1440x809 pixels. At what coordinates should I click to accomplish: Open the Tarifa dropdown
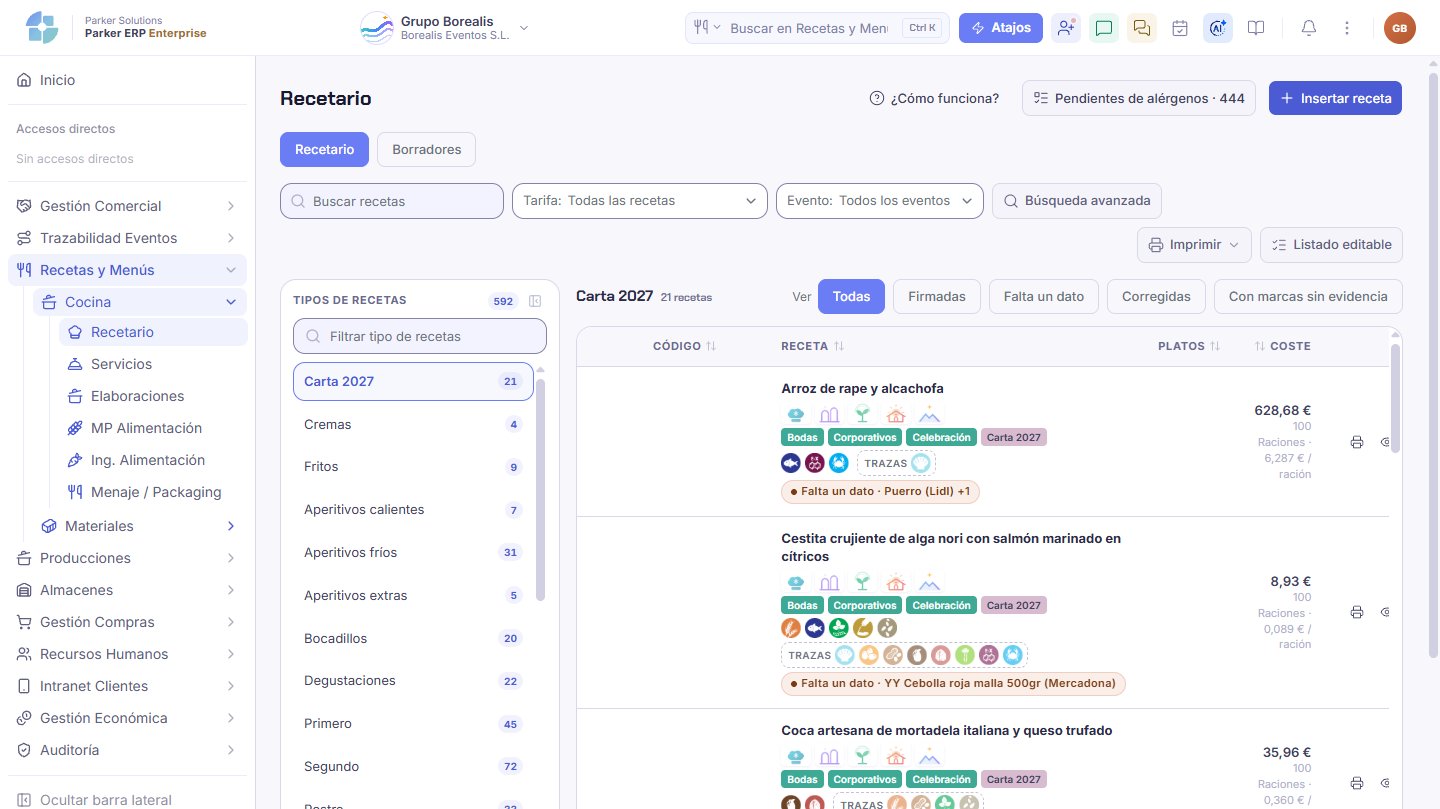pyautogui.click(x=640, y=201)
